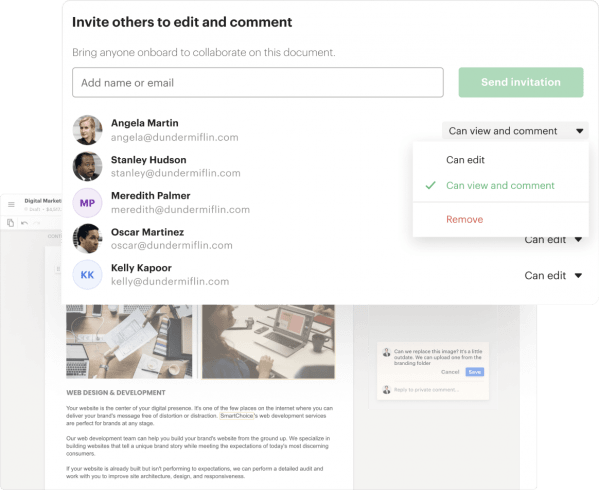The width and height of the screenshot is (599, 490).
Task: Click the undo arrow icon
Action: (x=24, y=223)
